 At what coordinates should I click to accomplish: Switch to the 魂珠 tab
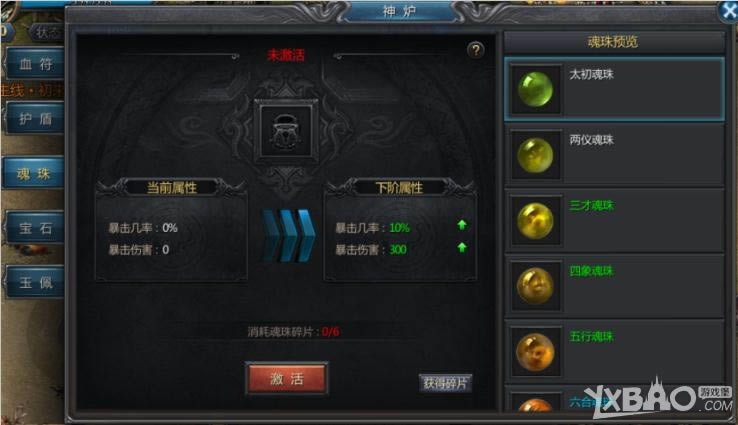33,173
